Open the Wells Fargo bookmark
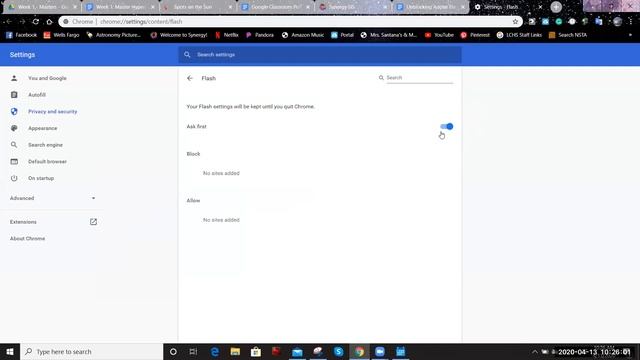 pos(62,35)
